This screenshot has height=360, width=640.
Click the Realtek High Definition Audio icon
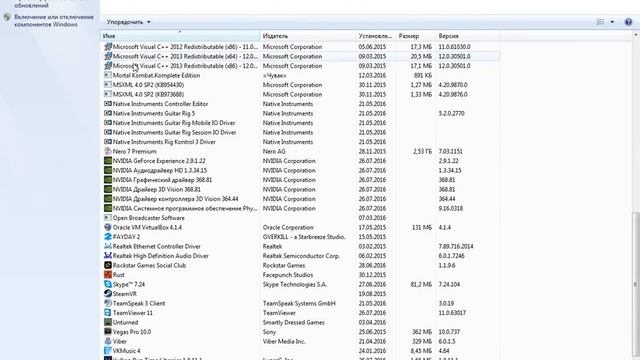click(x=108, y=256)
